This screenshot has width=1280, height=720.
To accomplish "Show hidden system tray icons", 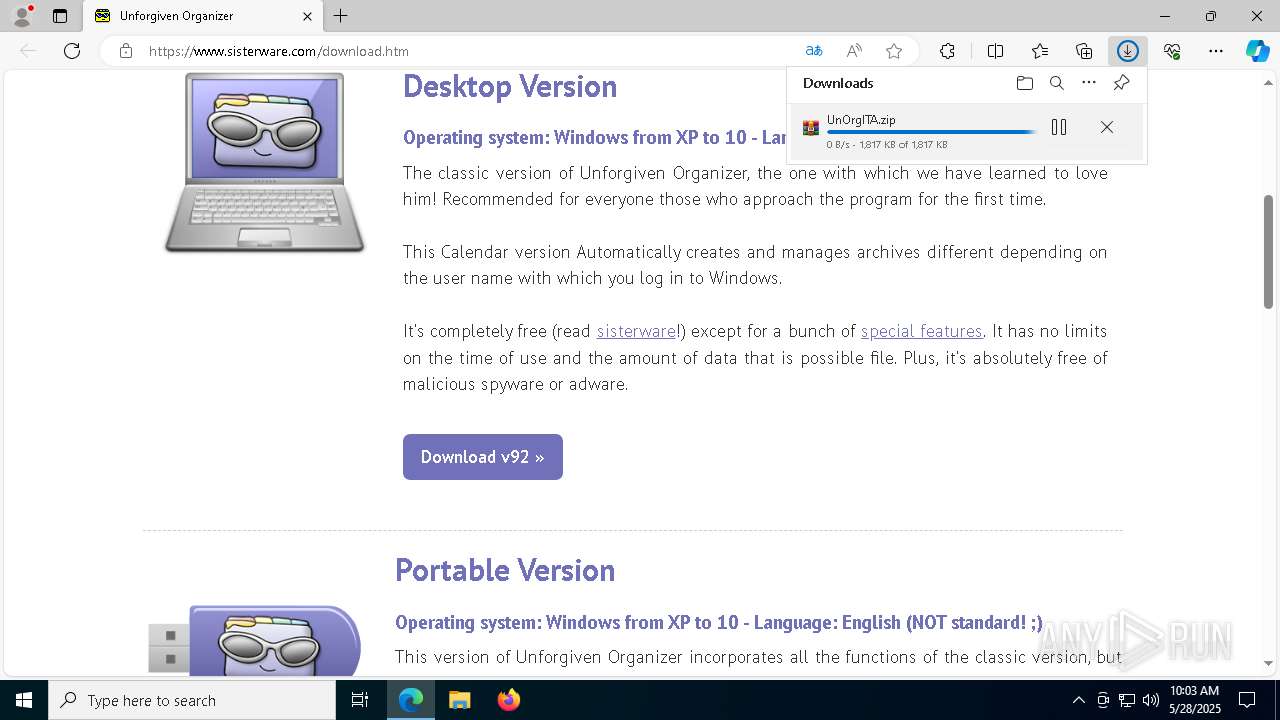I will click(x=1078, y=700).
